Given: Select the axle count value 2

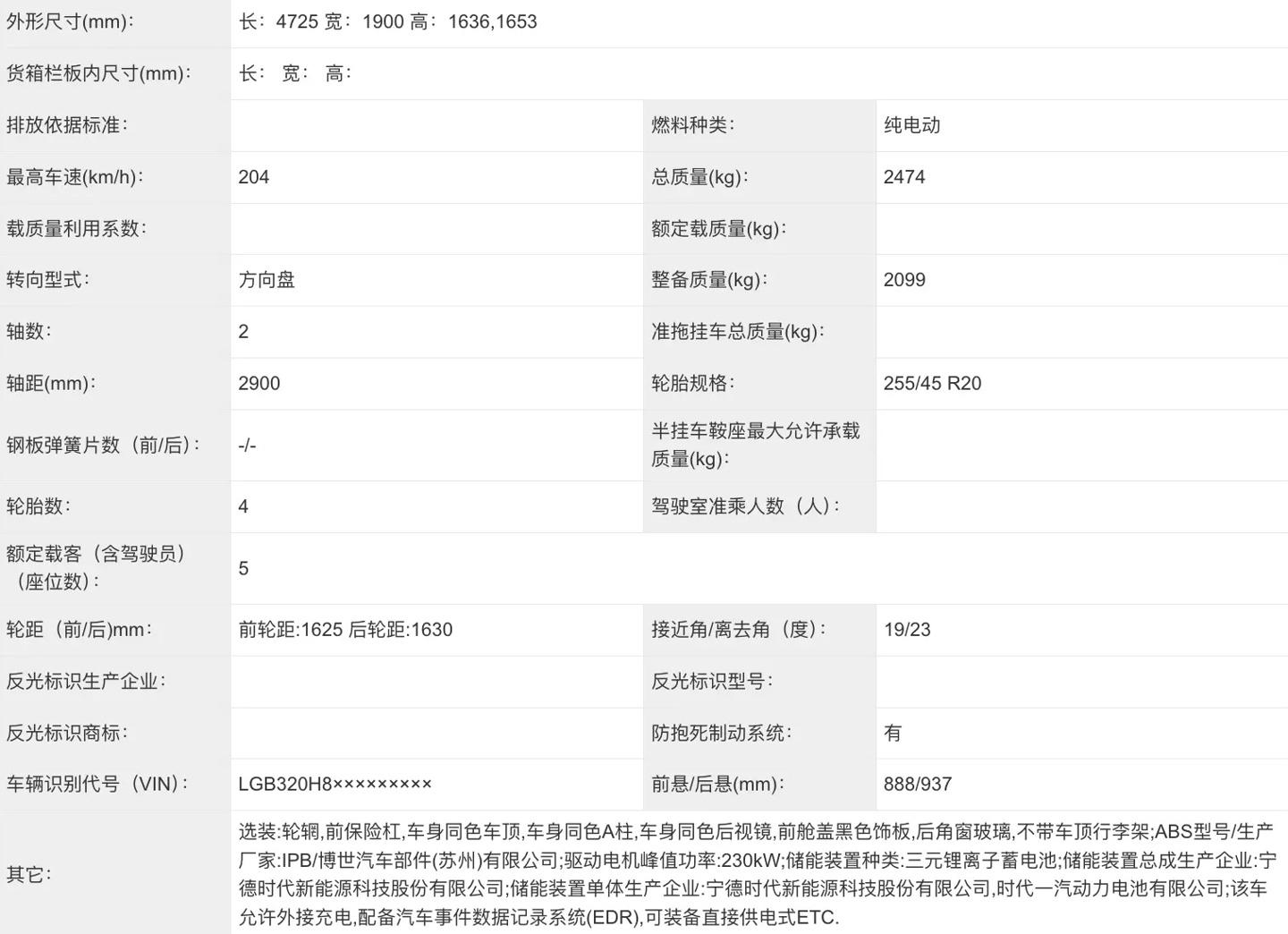Looking at the screenshot, I should point(243,332).
